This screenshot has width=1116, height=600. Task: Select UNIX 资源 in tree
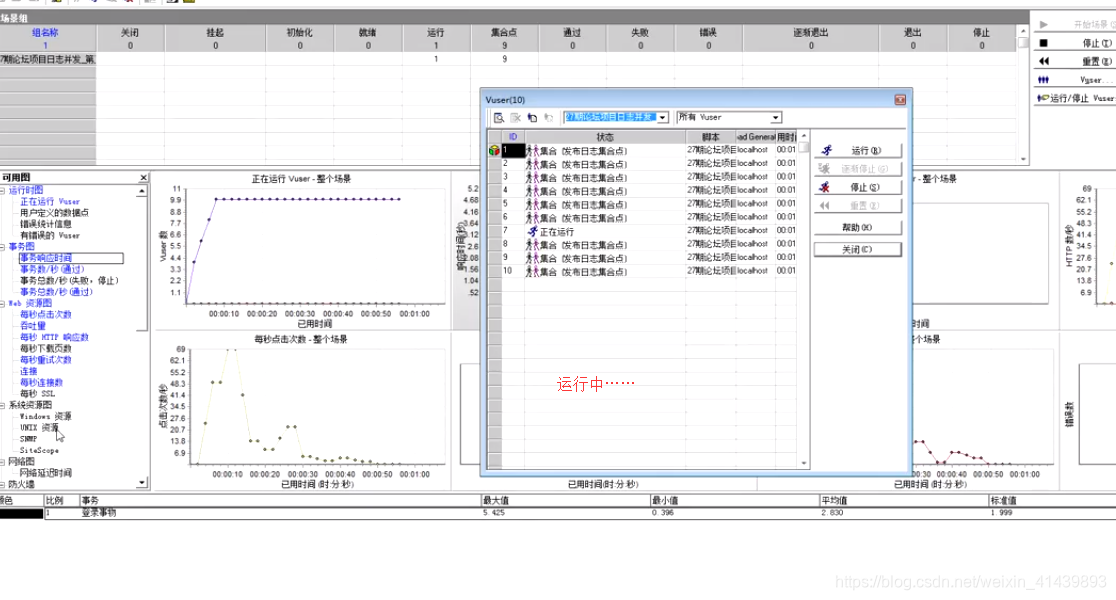click(x=39, y=428)
